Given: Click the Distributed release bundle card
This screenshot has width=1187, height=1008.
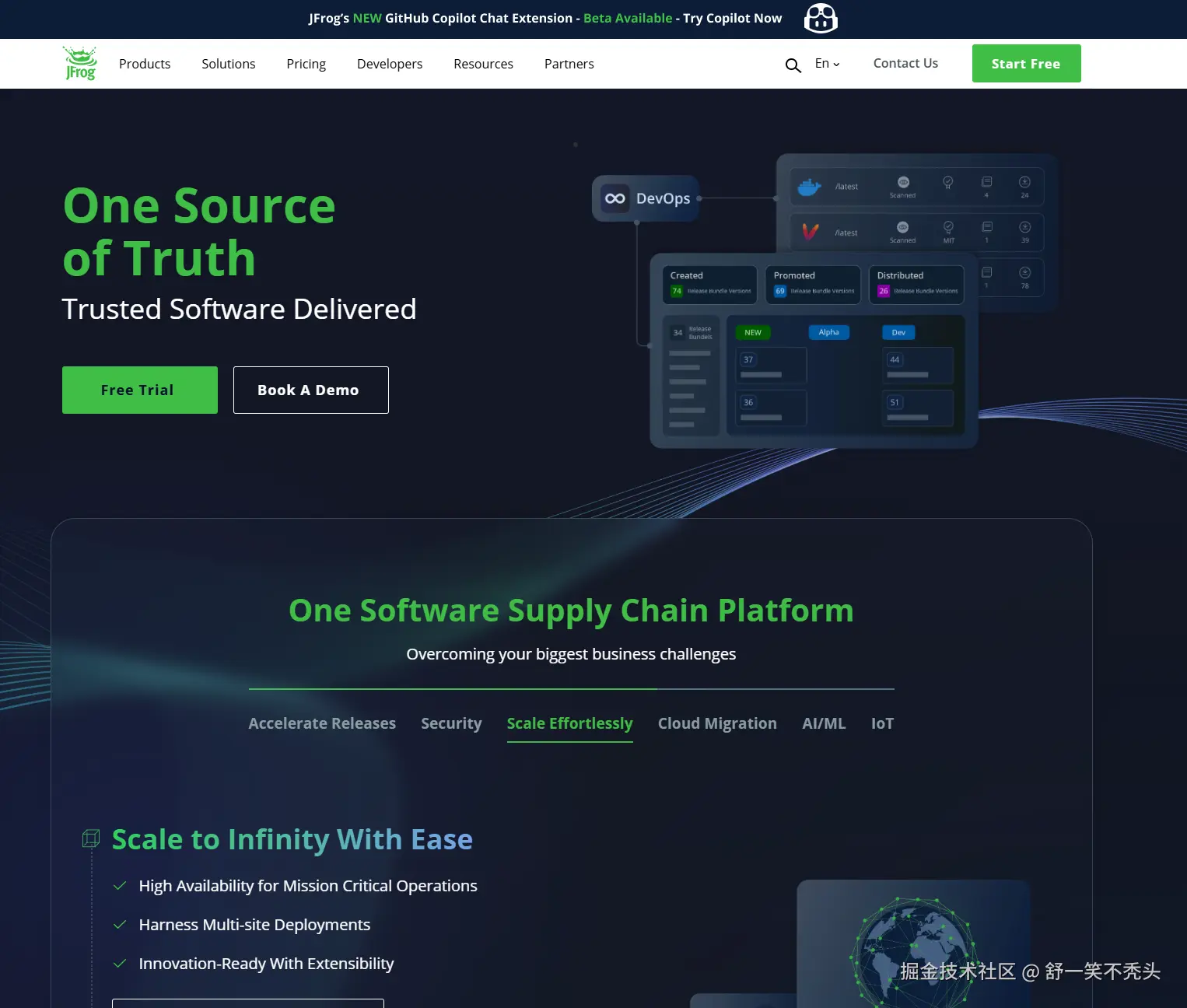Looking at the screenshot, I should coord(917,284).
